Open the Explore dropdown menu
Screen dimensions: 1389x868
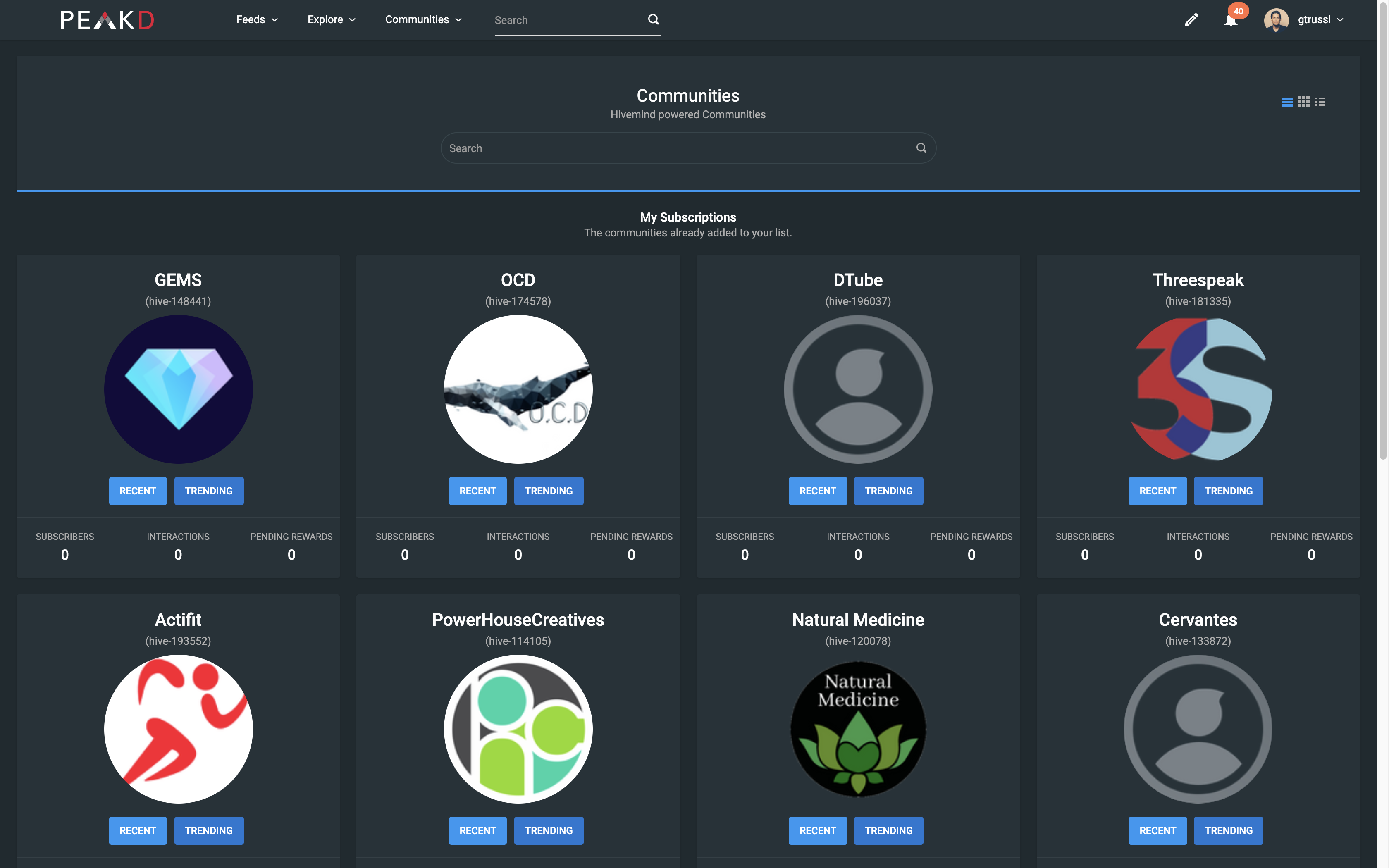331,19
